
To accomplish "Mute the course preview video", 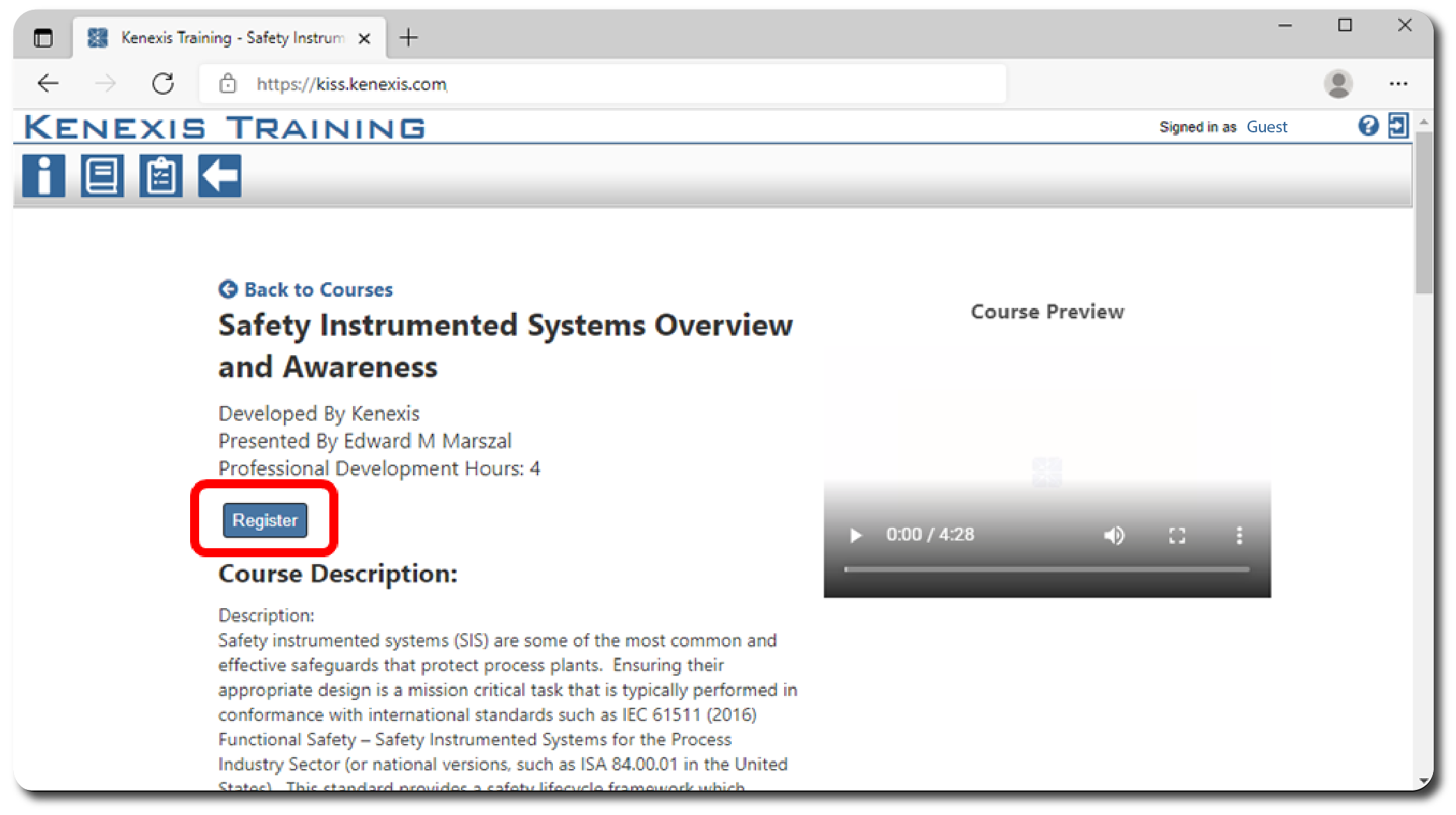I will pyautogui.click(x=1113, y=535).
